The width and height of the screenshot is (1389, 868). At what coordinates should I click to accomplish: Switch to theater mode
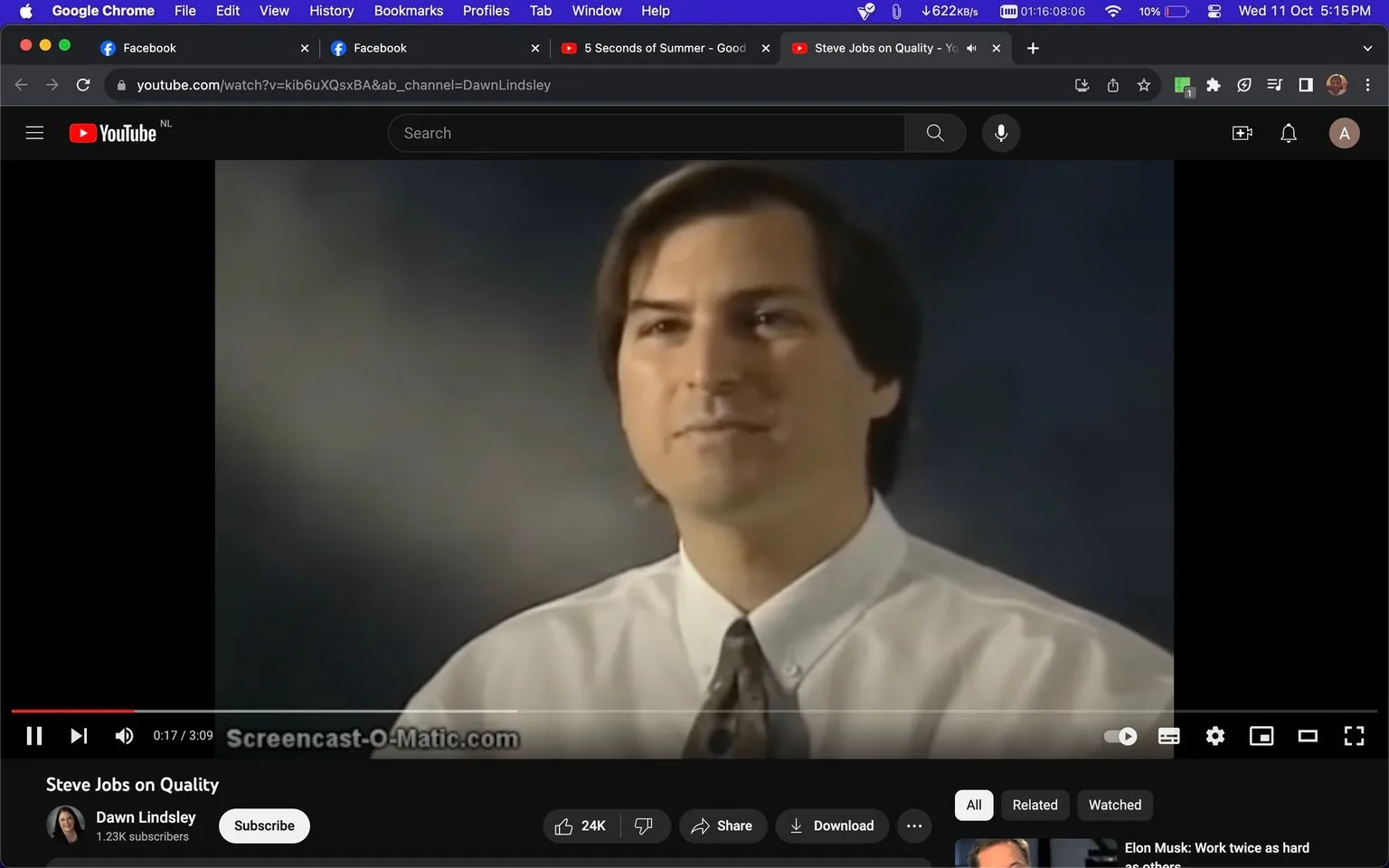click(1307, 735)
